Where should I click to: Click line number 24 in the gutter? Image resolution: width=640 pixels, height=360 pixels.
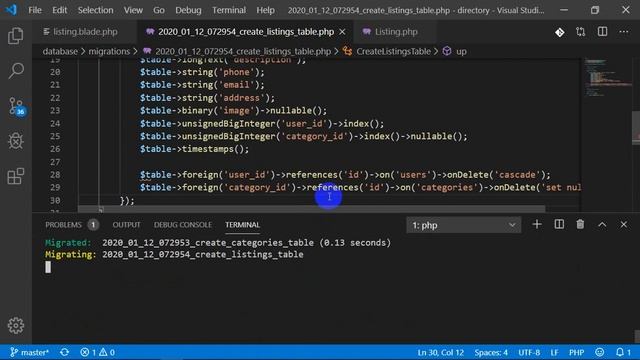(55, 124)
